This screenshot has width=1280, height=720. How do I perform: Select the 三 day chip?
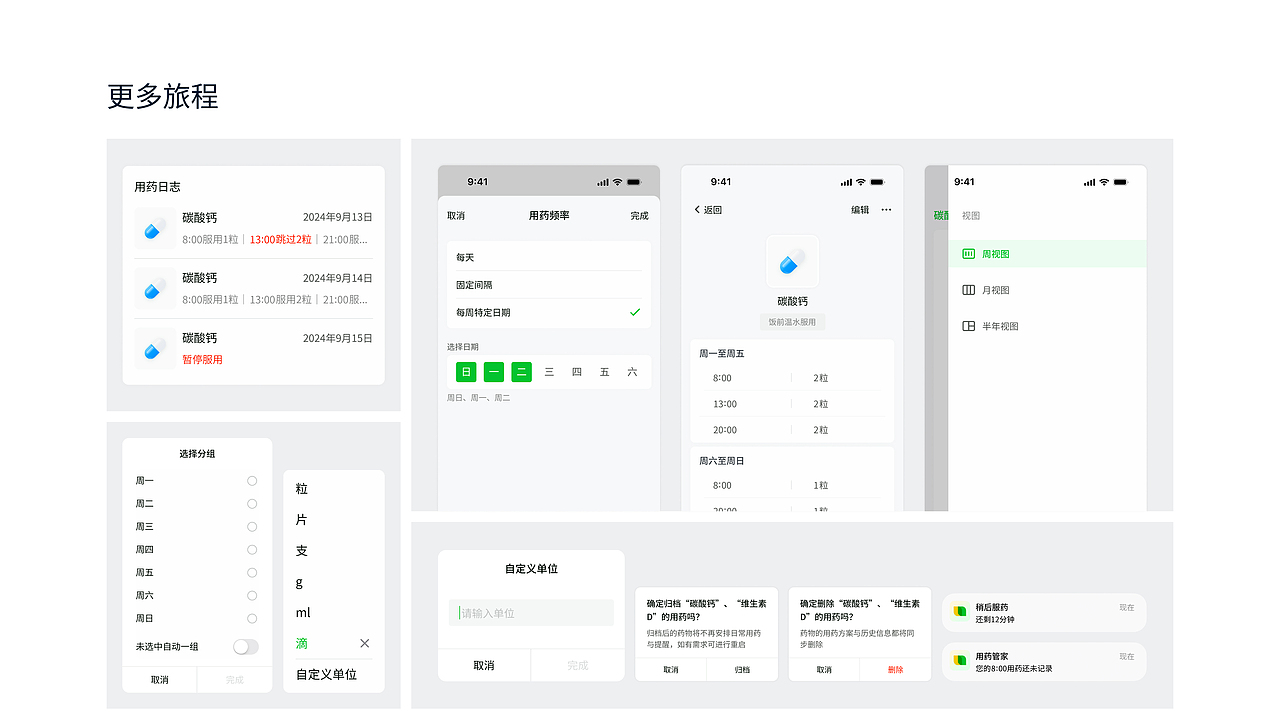549,372
